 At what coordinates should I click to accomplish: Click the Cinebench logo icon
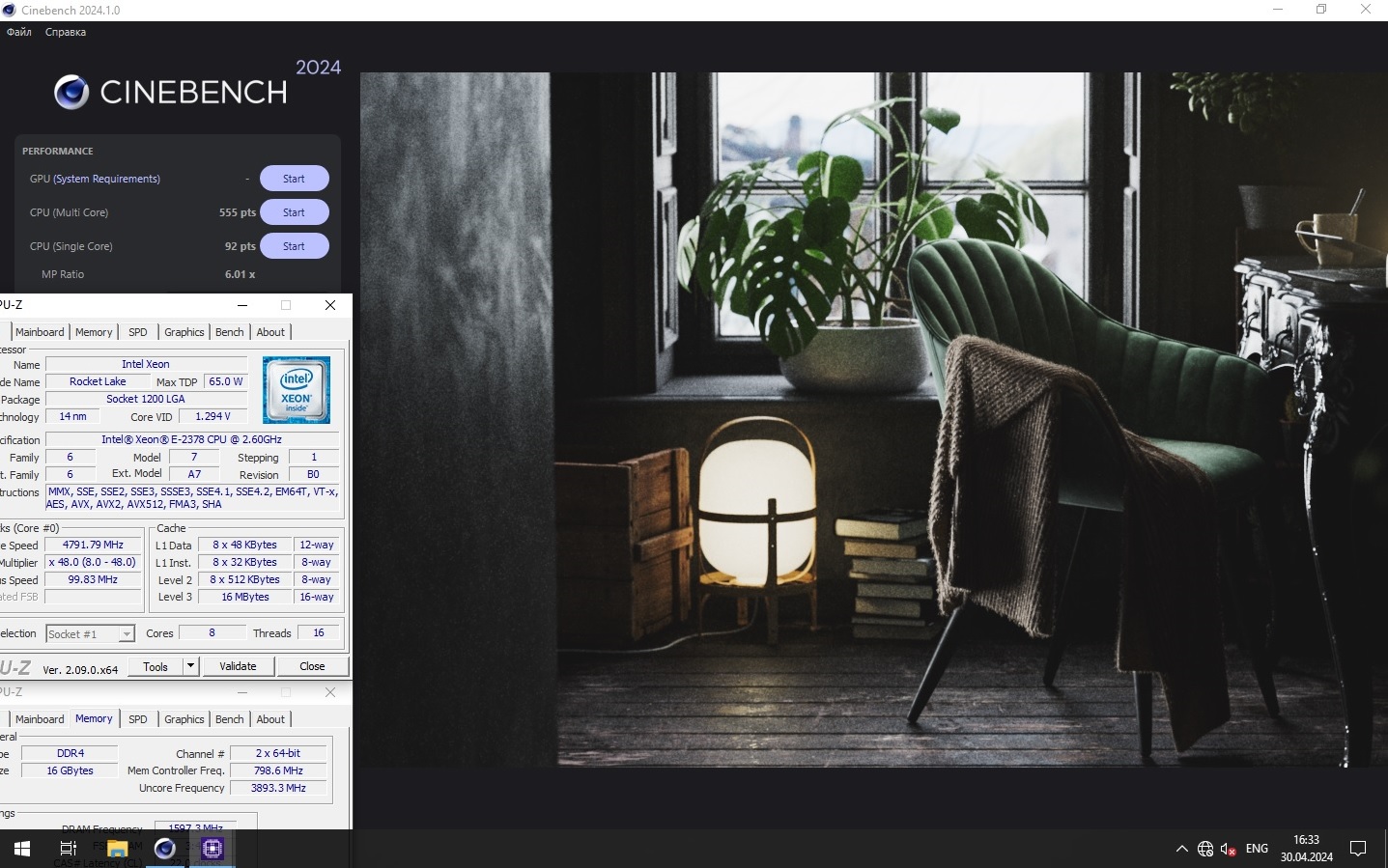[x=71, y=92]
